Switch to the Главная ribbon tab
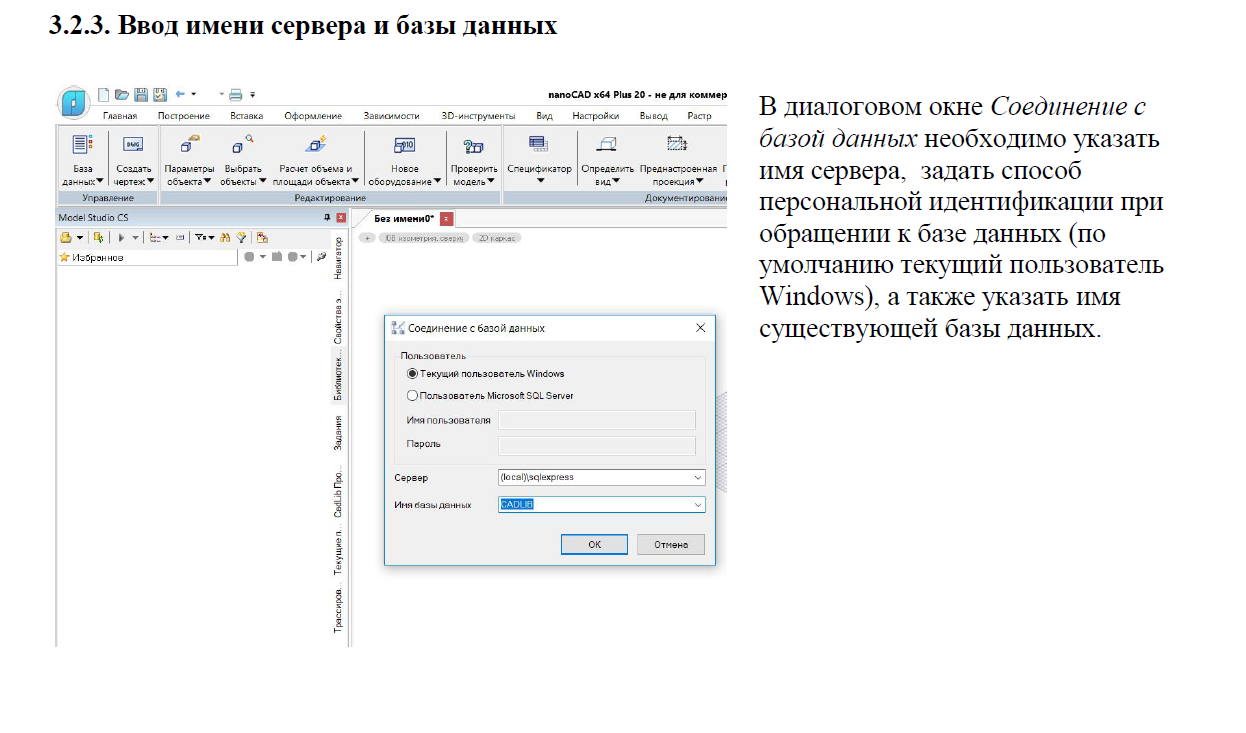 (120, 116)
